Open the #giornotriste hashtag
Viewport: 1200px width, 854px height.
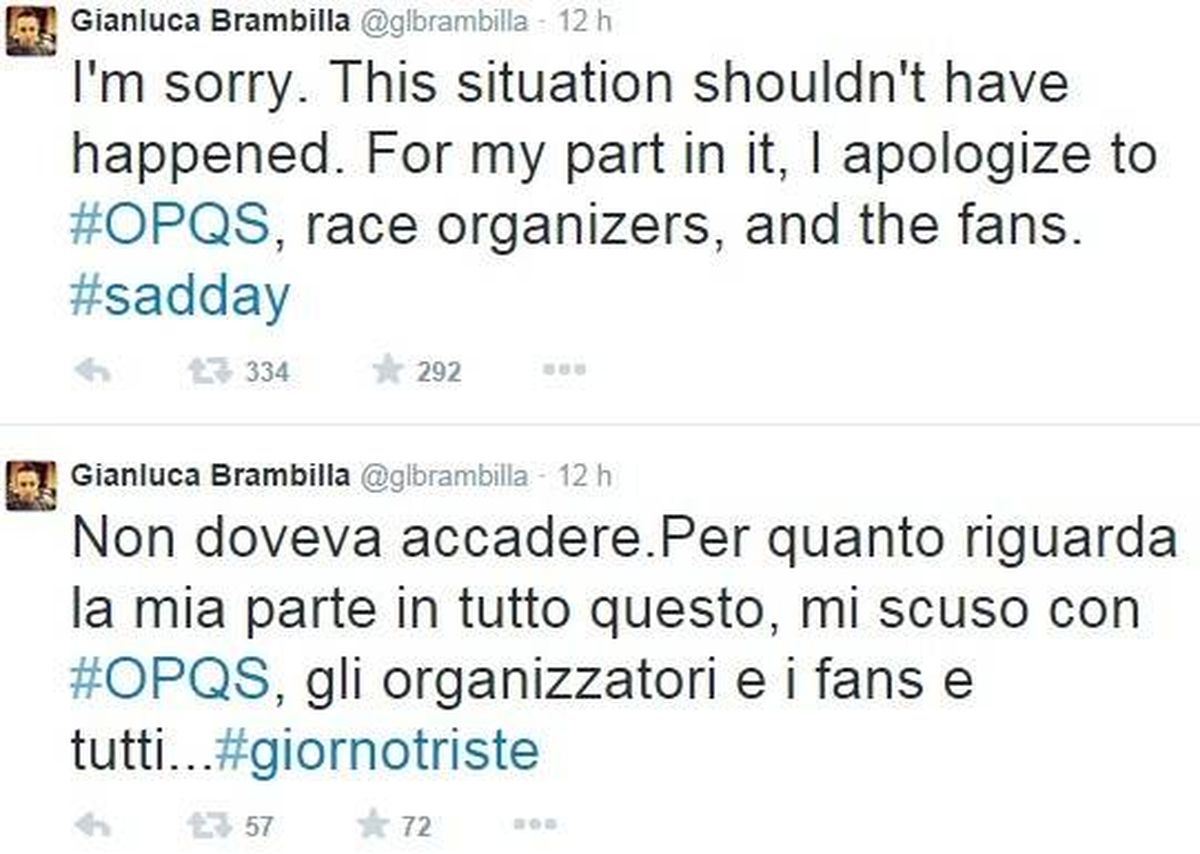pyautogui.click(x=377, y=750)
